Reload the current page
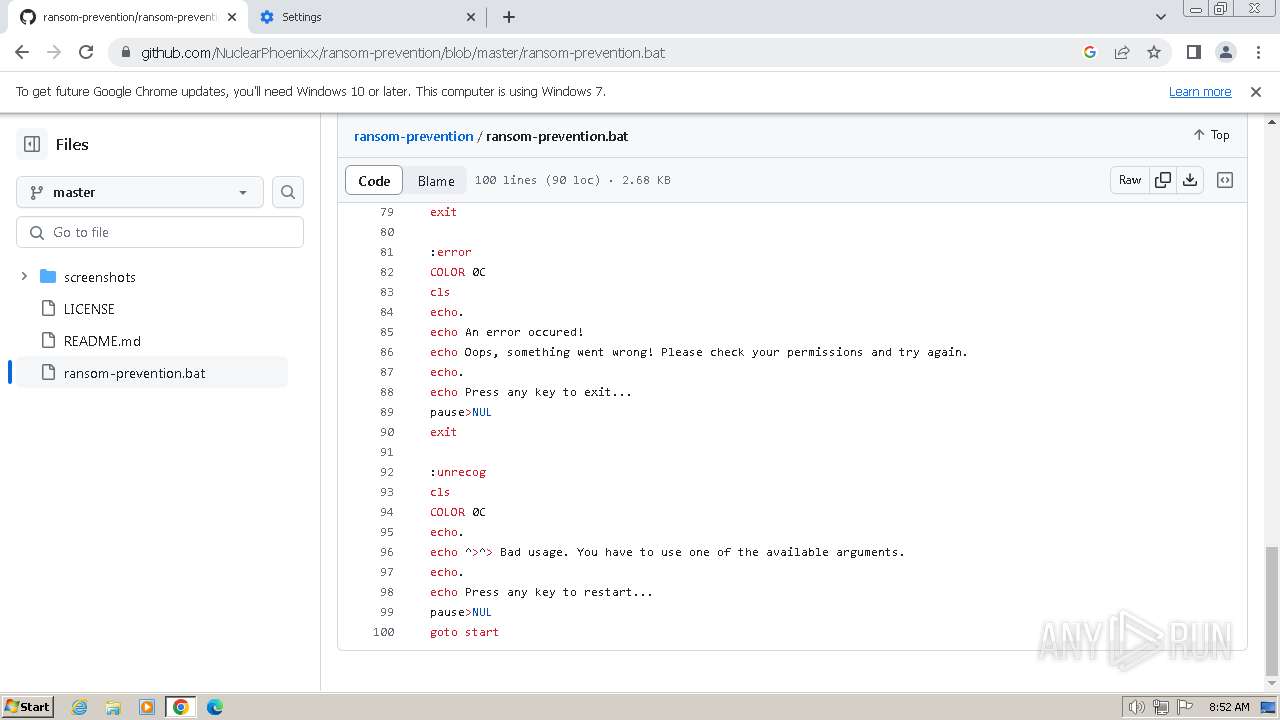The height and width of the screenshot is (720, 1280). click(x=86, y=52)
